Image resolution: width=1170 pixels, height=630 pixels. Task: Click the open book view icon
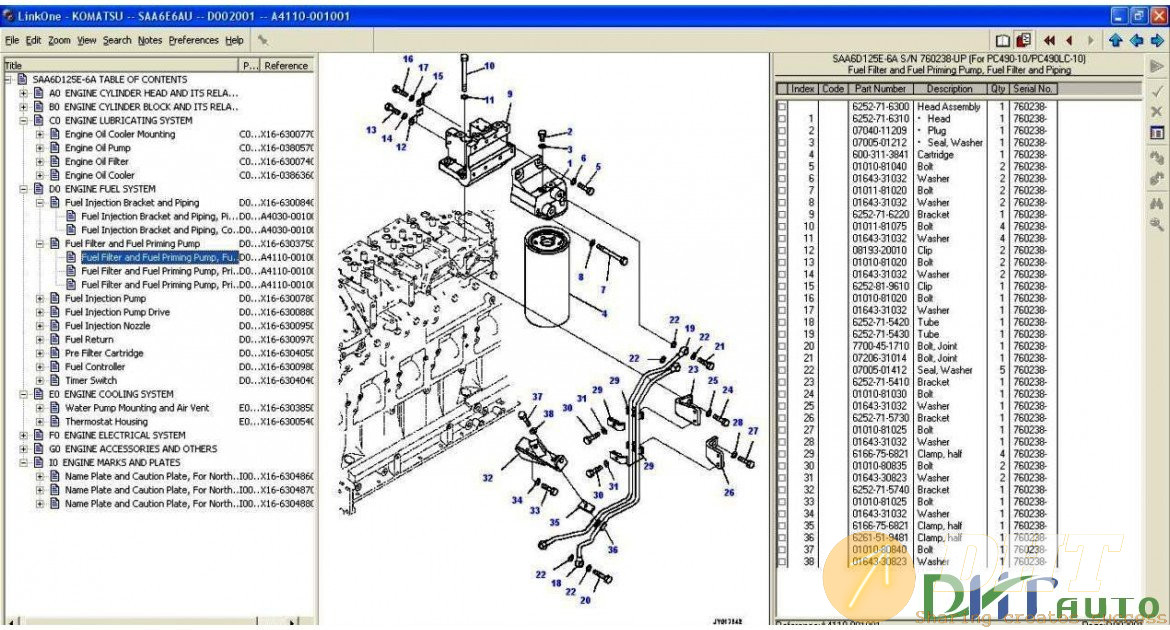(1004, 40)
